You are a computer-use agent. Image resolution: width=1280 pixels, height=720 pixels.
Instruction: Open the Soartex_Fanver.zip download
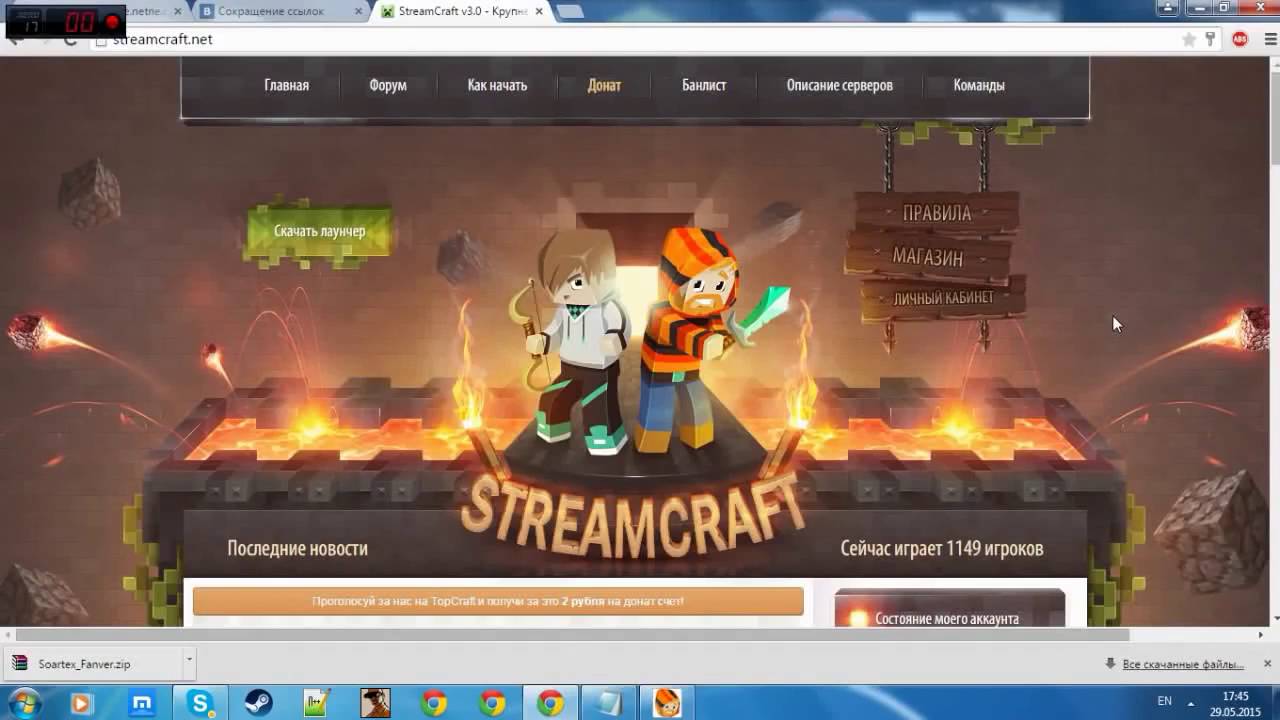click(x=94, y=663)
